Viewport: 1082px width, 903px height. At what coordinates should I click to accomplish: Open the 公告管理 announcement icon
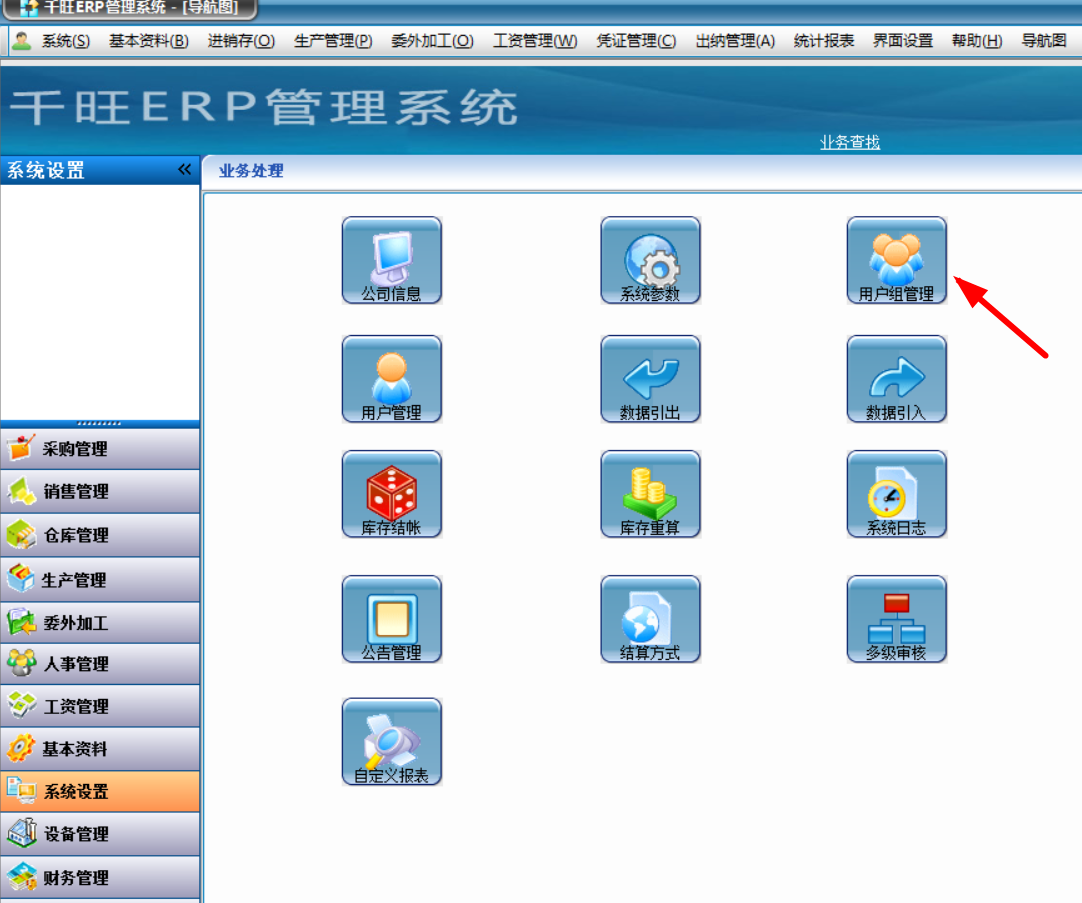392,619
